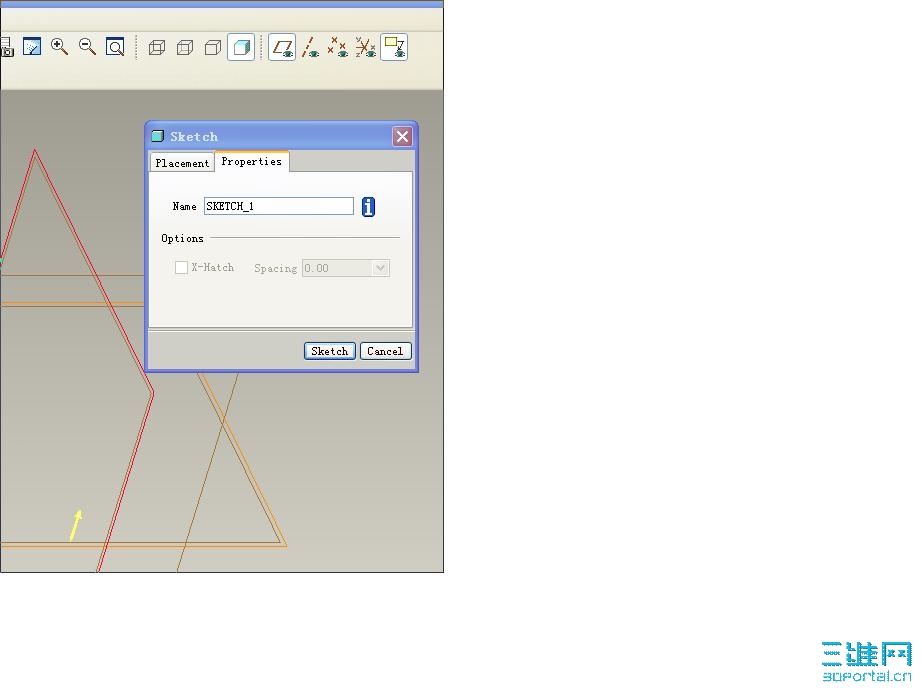The height and width of the screenshot is (692, 922).
Task: Toggle datum axes display
Action: (x=310, y=47)
